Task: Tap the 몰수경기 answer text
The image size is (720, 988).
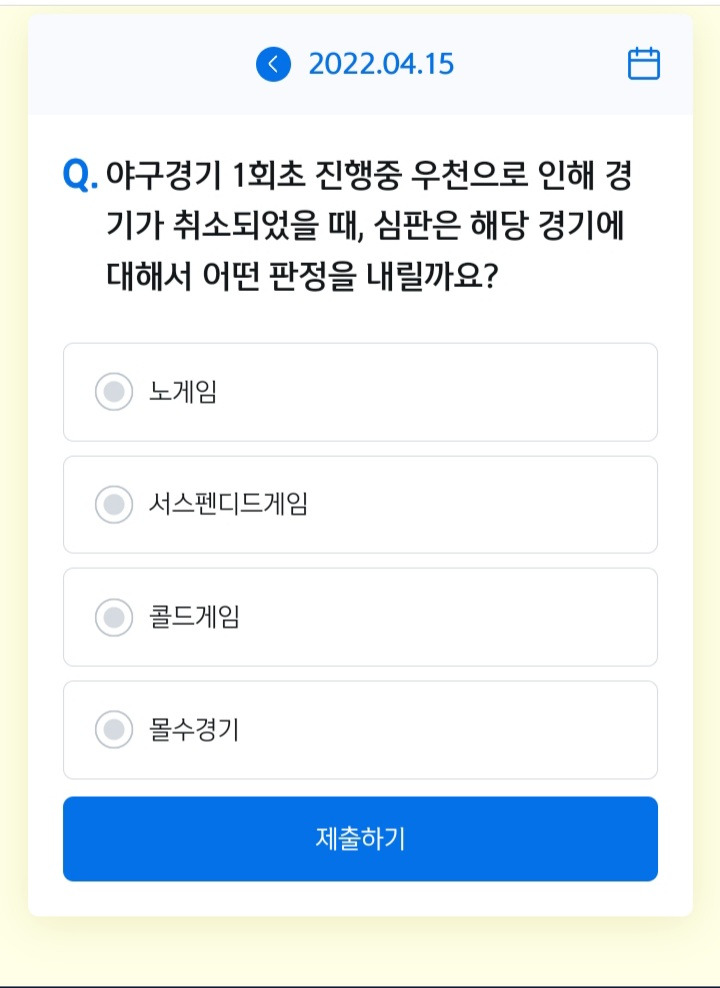Action: coord(194,730)
